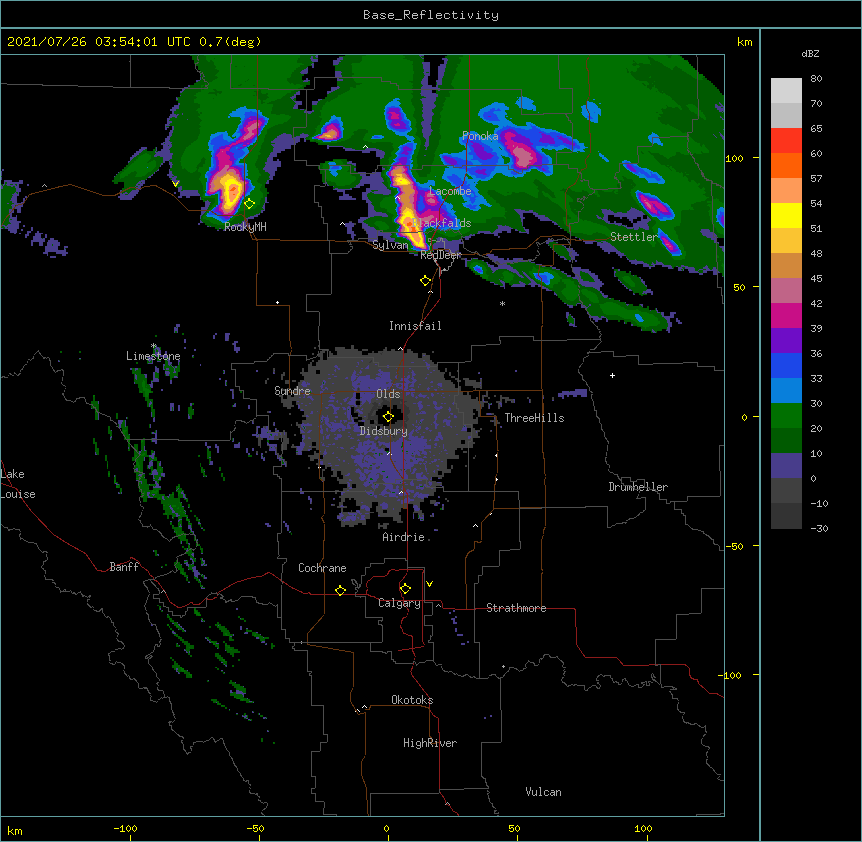Click the yellow diamond marker above Calgary label
This screenshot has width=862, height=842.
[405, 589]
